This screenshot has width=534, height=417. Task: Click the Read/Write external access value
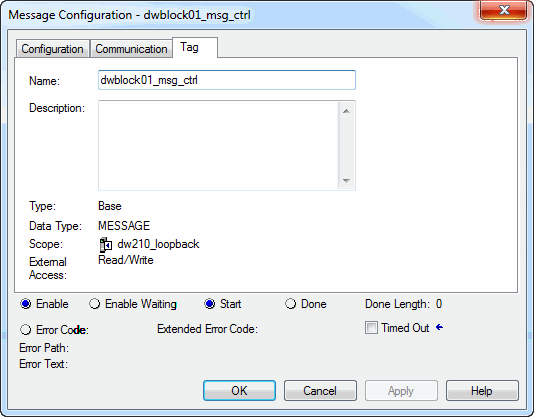126,260
